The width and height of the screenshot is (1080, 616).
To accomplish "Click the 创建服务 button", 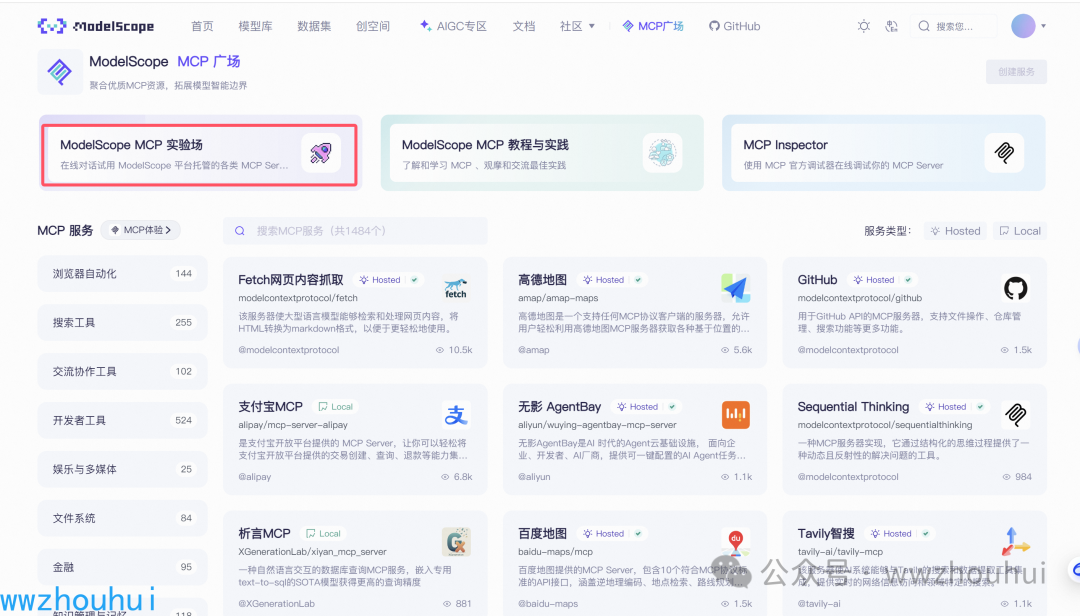I will tap(1014, 71).
